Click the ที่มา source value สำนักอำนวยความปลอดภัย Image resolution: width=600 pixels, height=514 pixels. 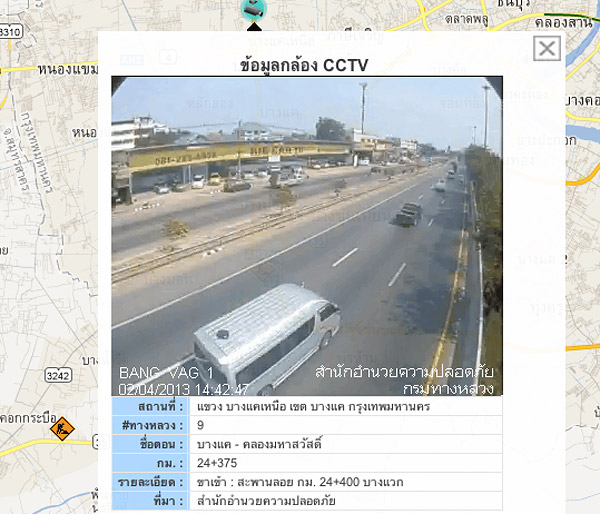point(266,501)
